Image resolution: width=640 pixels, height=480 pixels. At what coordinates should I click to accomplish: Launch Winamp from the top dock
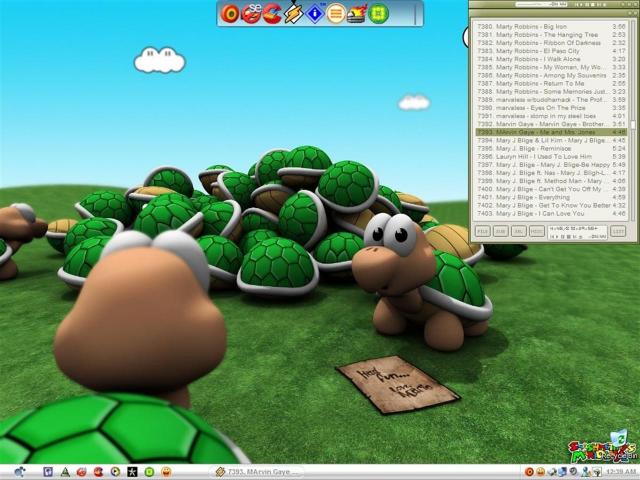tap(294, 13)
